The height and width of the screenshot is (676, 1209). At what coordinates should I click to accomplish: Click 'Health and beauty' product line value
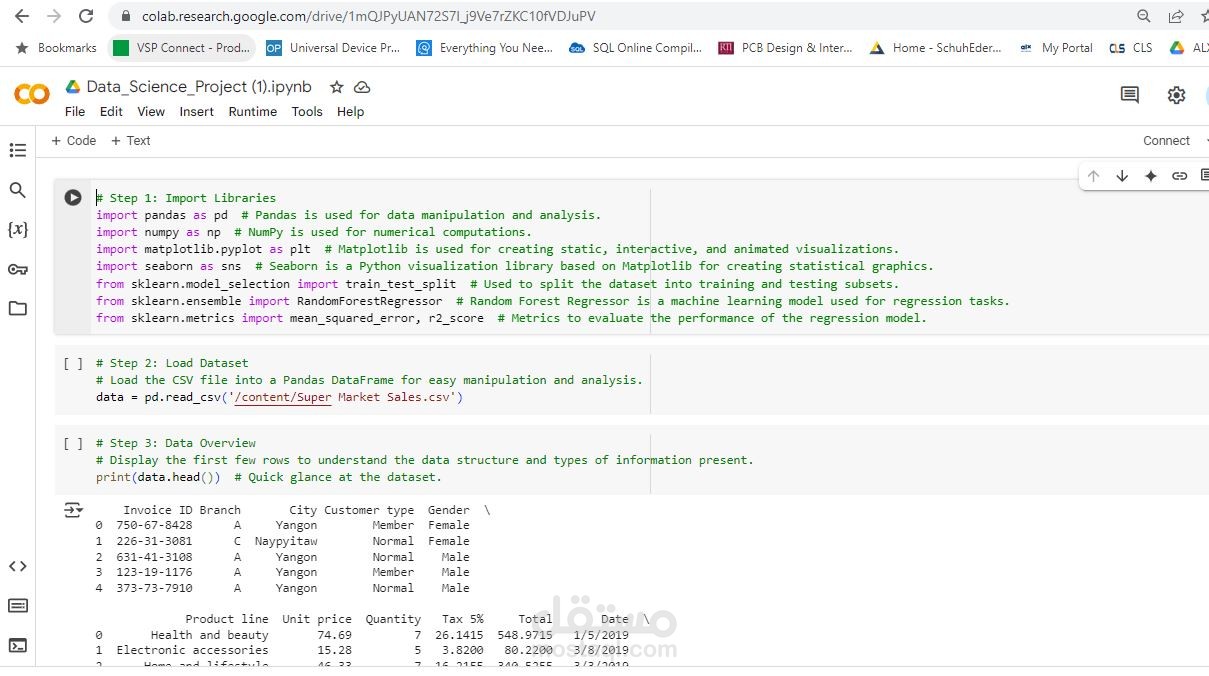[209, 635]
